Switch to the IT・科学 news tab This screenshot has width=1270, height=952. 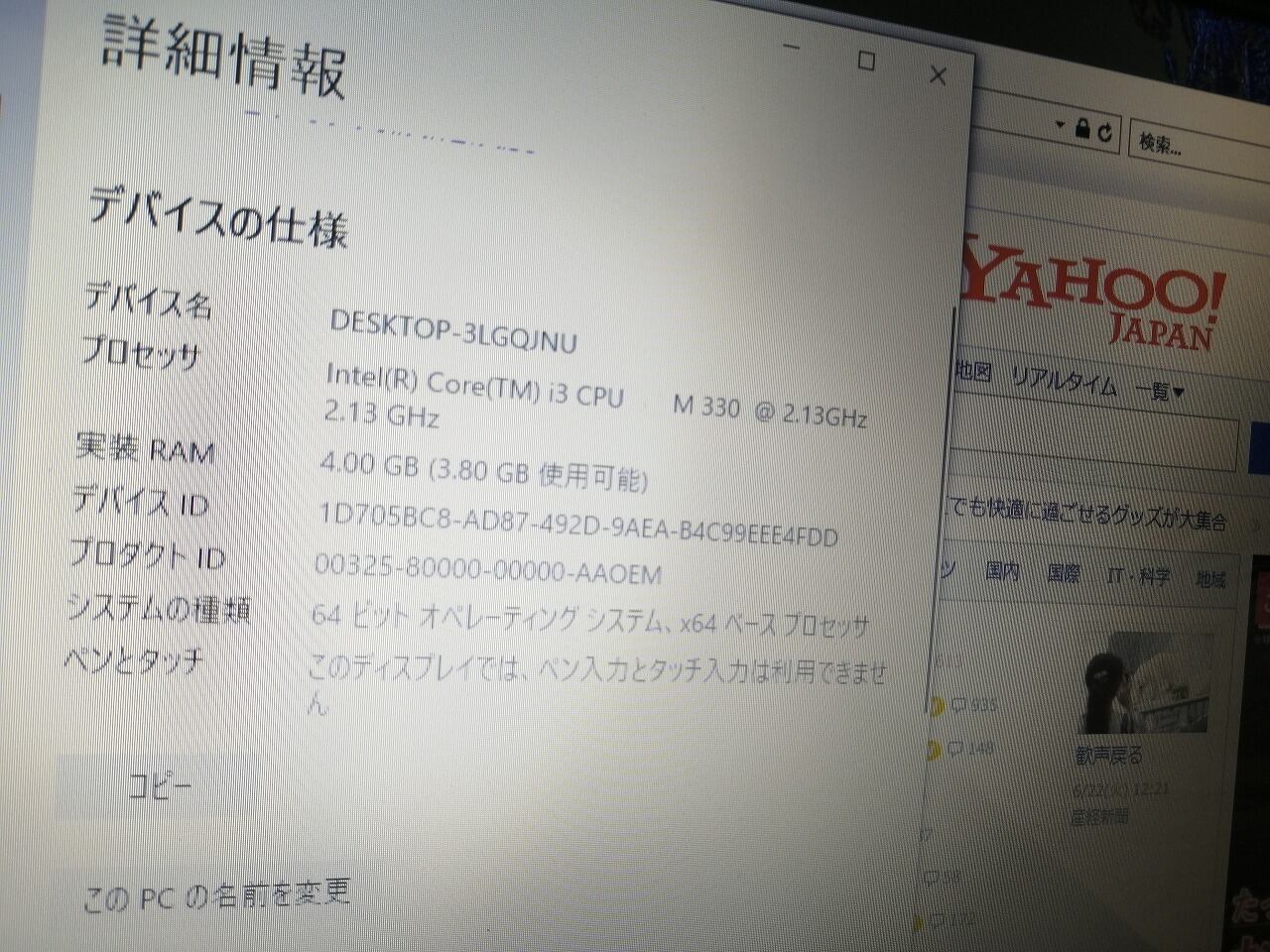pyautogui.click(x=1138, y=576)
